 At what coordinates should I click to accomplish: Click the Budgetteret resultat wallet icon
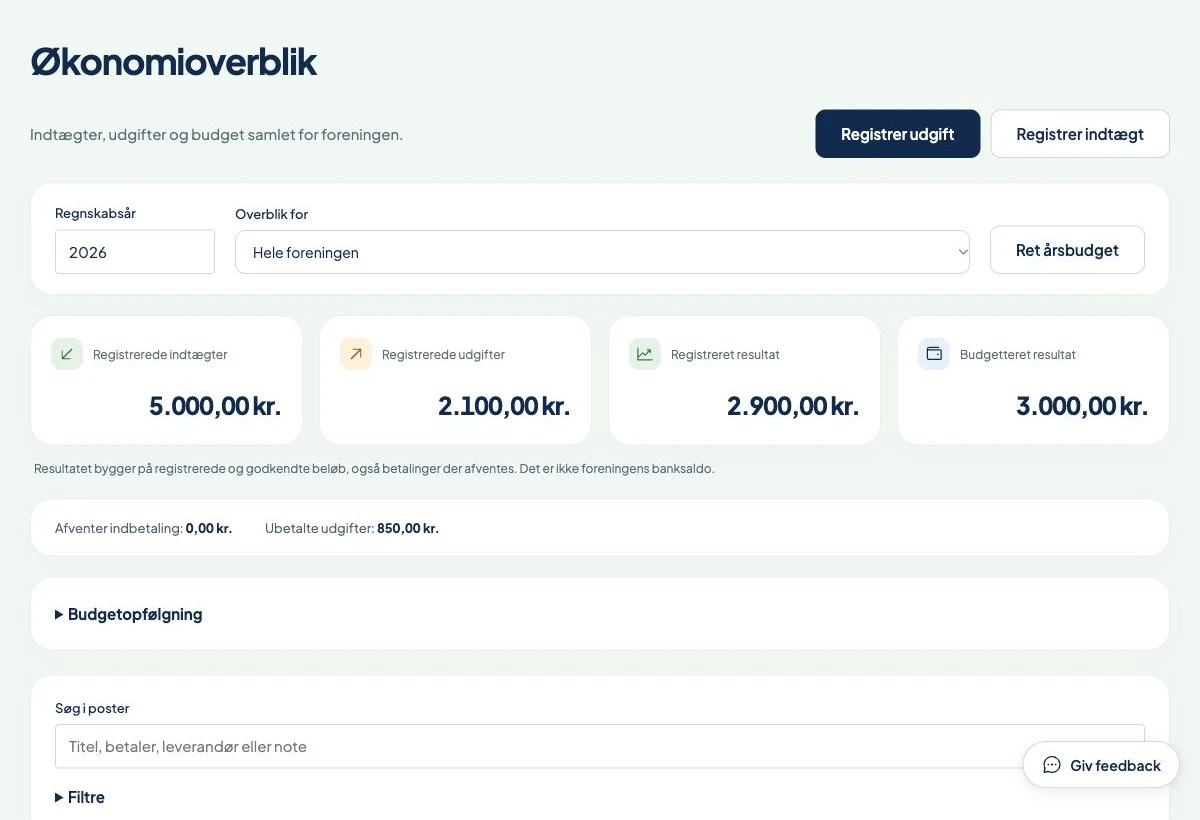(934, 354)
